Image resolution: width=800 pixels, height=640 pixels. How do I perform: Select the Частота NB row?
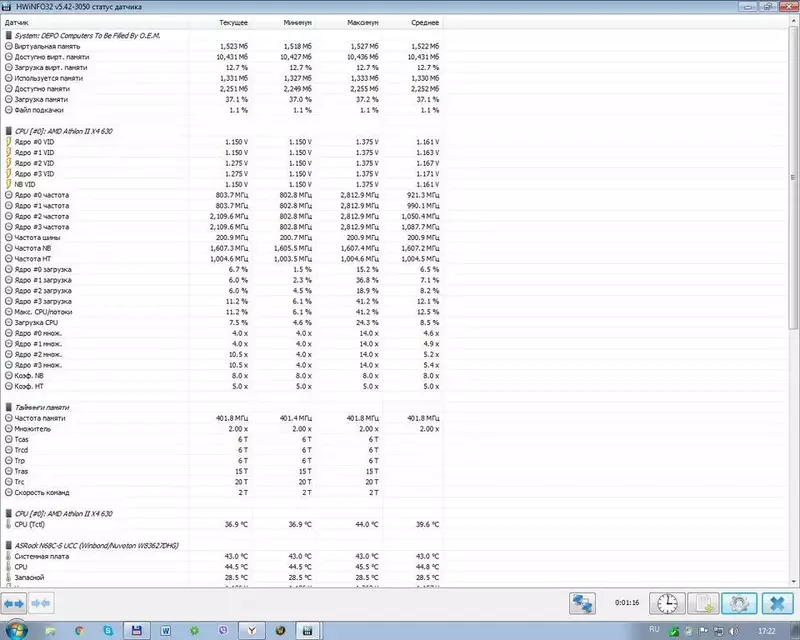[x=222, y=248]
